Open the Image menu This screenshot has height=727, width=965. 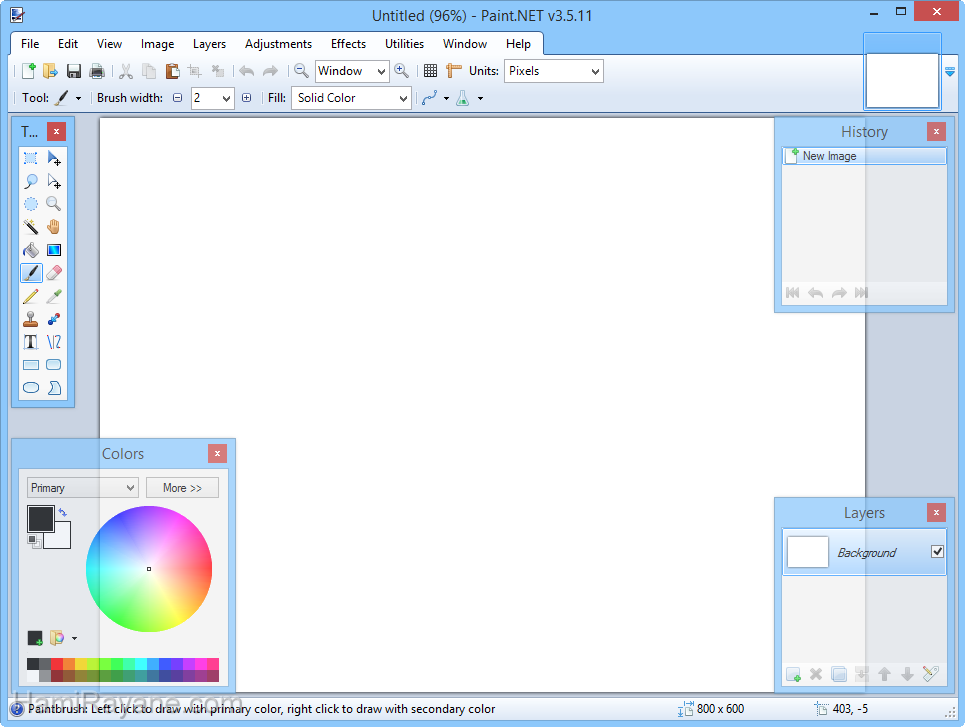pos(158,44)
